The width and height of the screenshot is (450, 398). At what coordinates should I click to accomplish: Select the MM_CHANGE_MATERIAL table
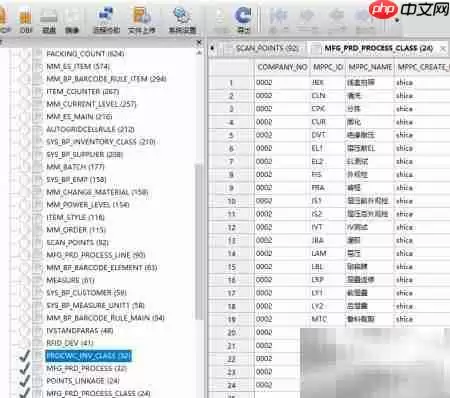coord(97,192)
